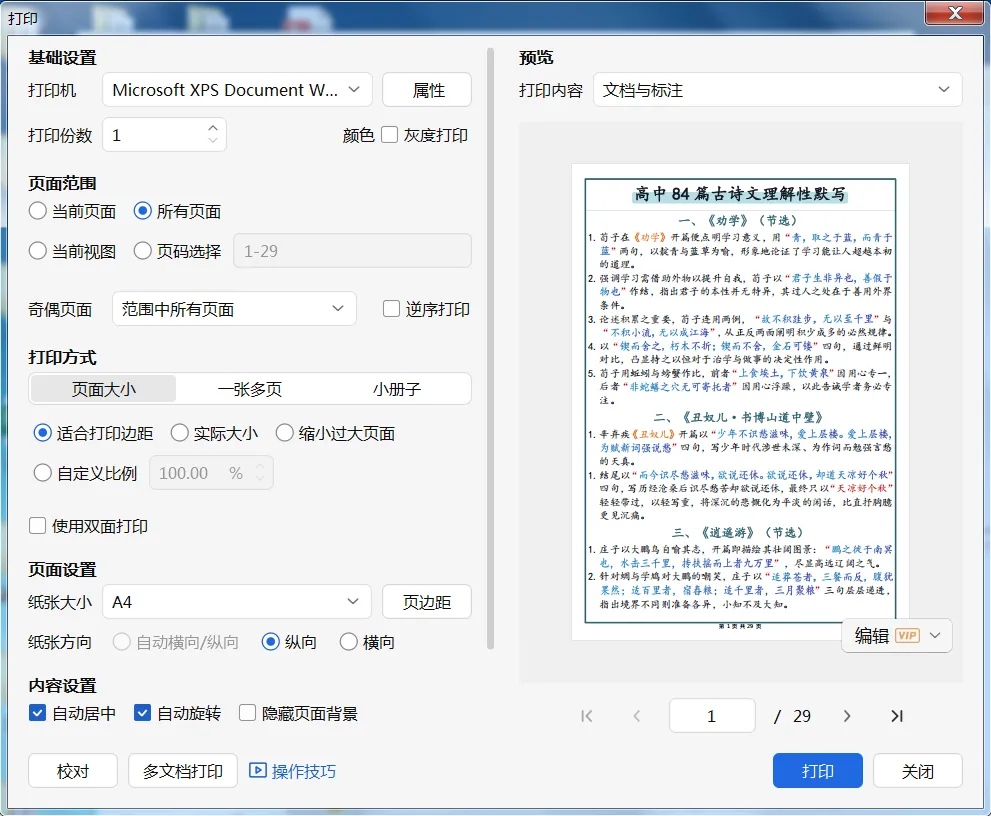Open the 打印机 printer dropdown
The height and width of the screenshot is (816, 991).
point(237,90)
